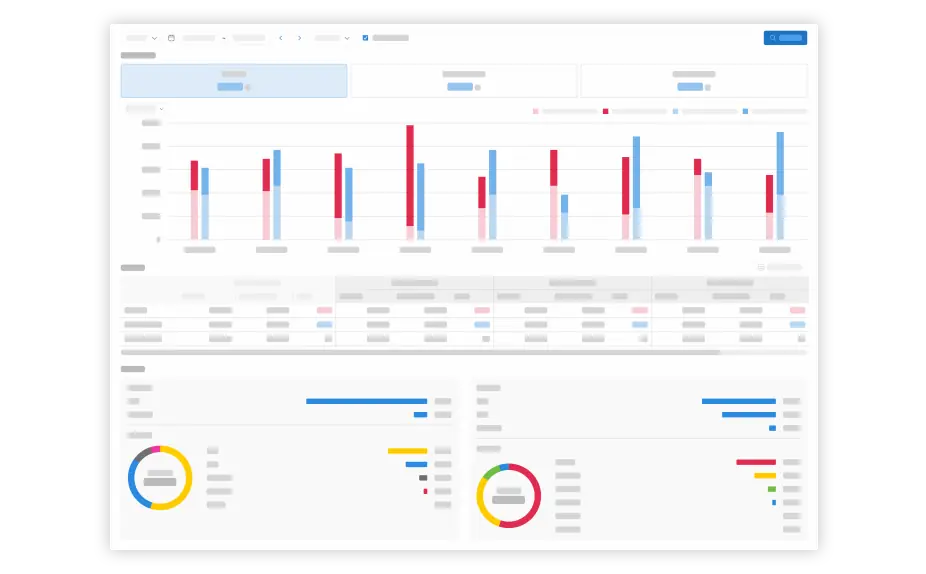Screen dimensions: 926x574
Task: Switch to the middle summary card tab
Action: (x=464, y=81)
